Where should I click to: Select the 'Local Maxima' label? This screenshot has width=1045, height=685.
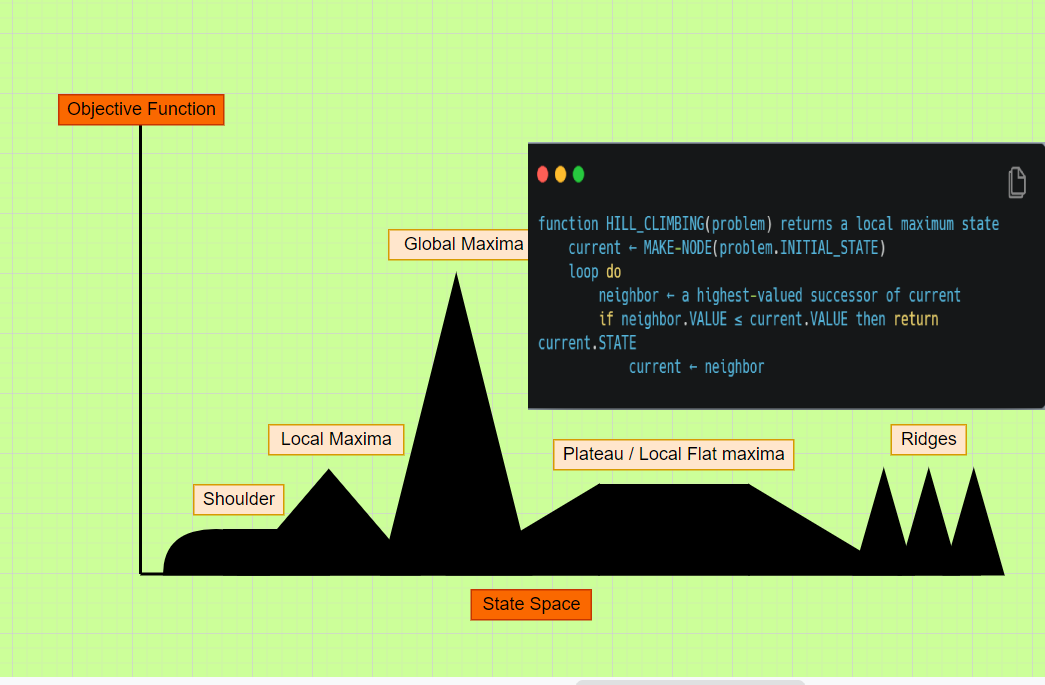(335, 439)
